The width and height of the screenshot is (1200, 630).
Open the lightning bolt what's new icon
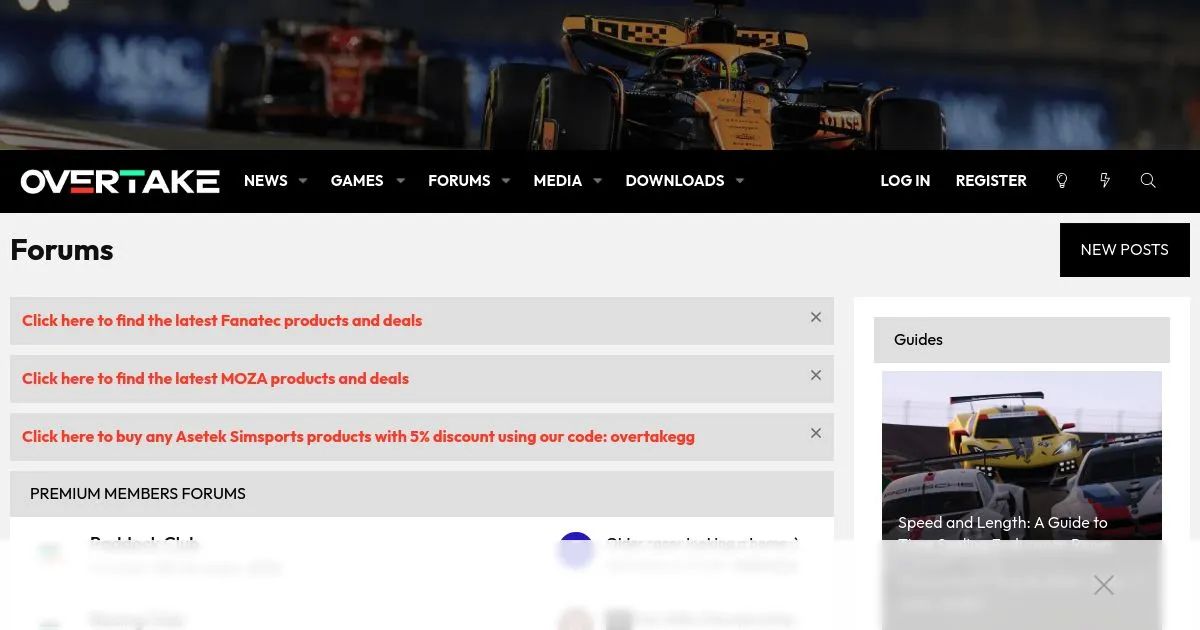point(1105,181)
